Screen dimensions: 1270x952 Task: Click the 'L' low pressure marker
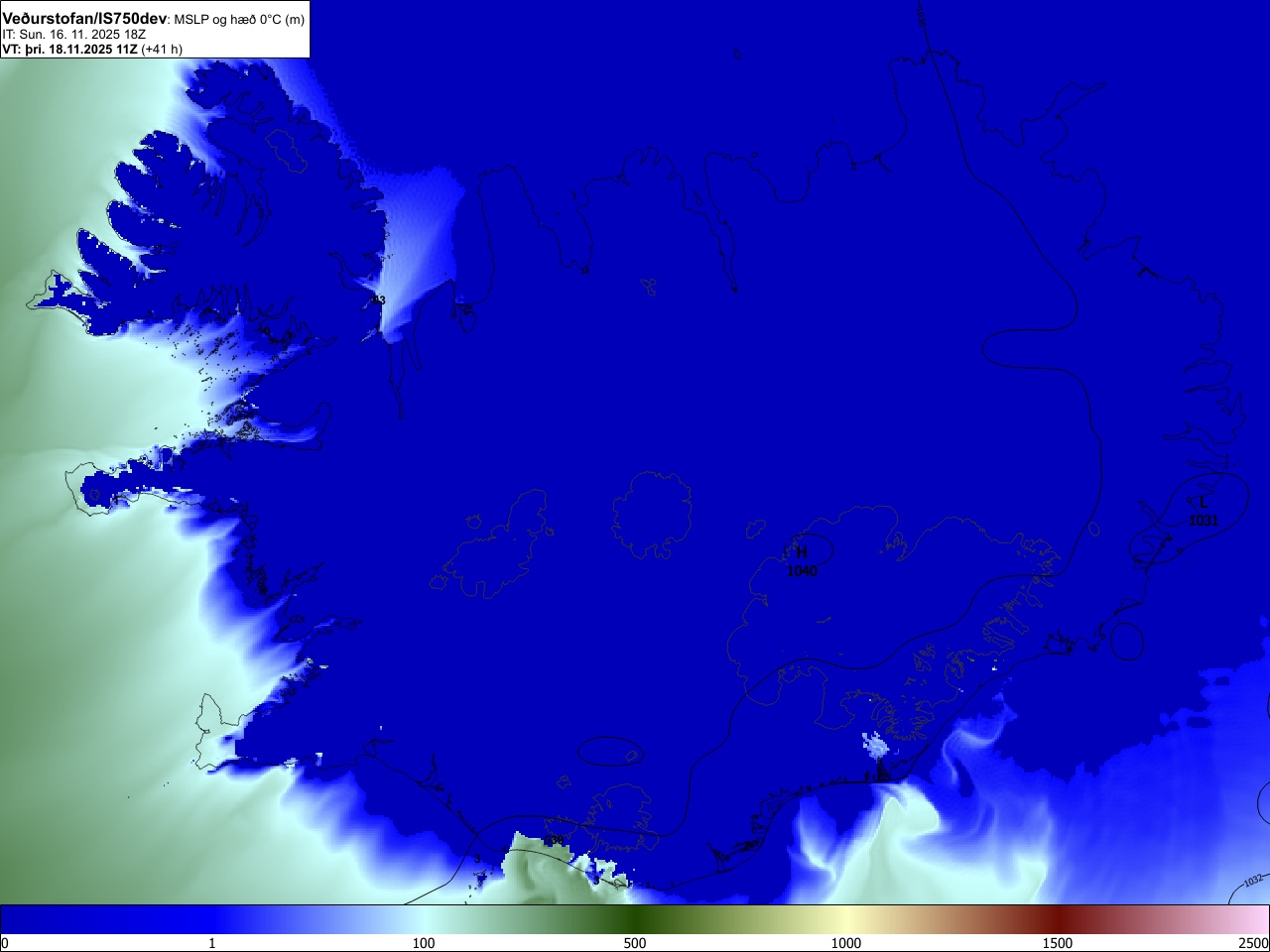(1204, 502)
